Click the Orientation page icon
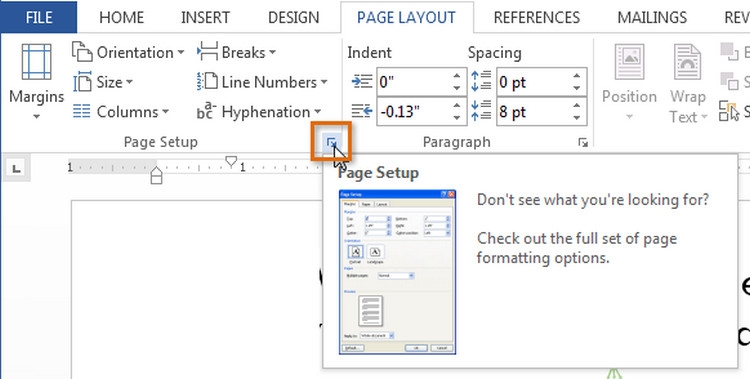The image size is (750, 379). pyautogui.click(x=82, y=52)
